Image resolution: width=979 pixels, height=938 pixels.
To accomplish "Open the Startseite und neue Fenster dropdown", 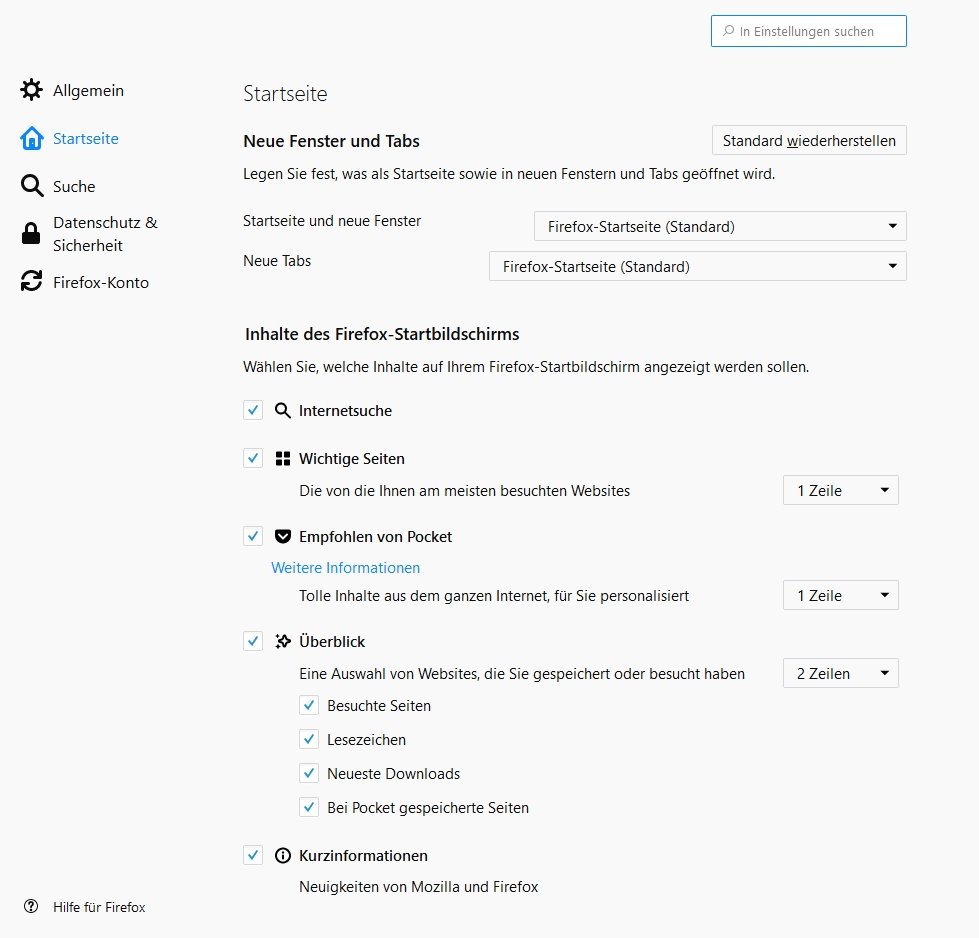I will click(x=720, y=227).
